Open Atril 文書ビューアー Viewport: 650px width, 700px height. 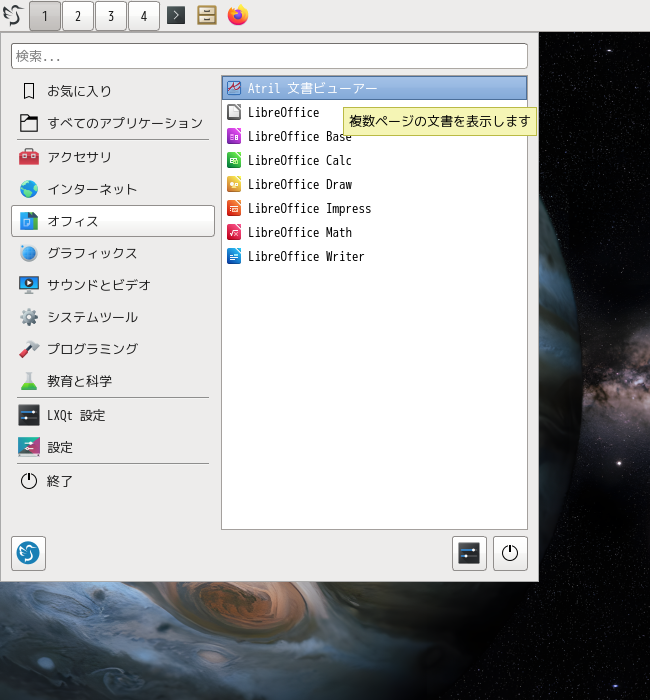coord(312,88)
